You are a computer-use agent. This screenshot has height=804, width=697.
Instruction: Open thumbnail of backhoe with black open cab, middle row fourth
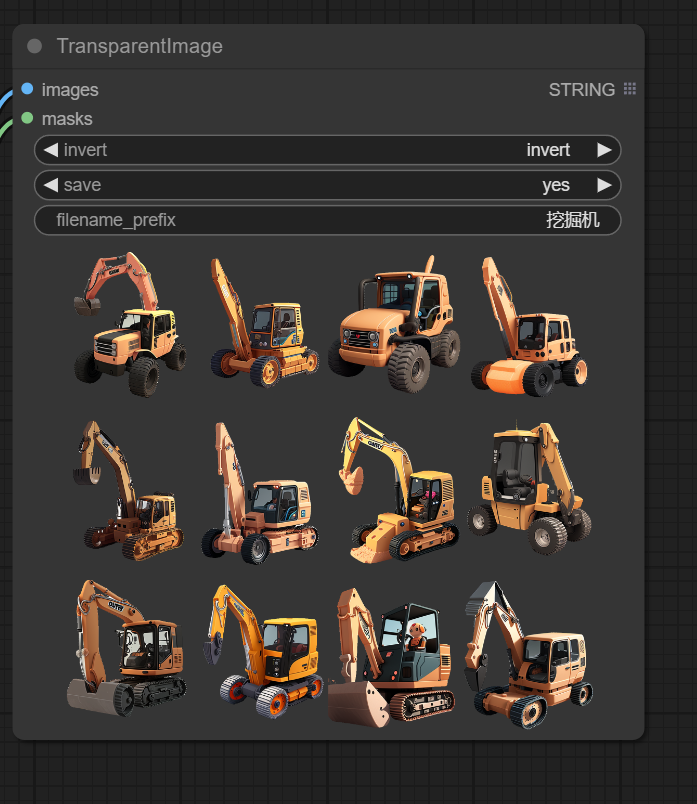[x=529, y=488]
